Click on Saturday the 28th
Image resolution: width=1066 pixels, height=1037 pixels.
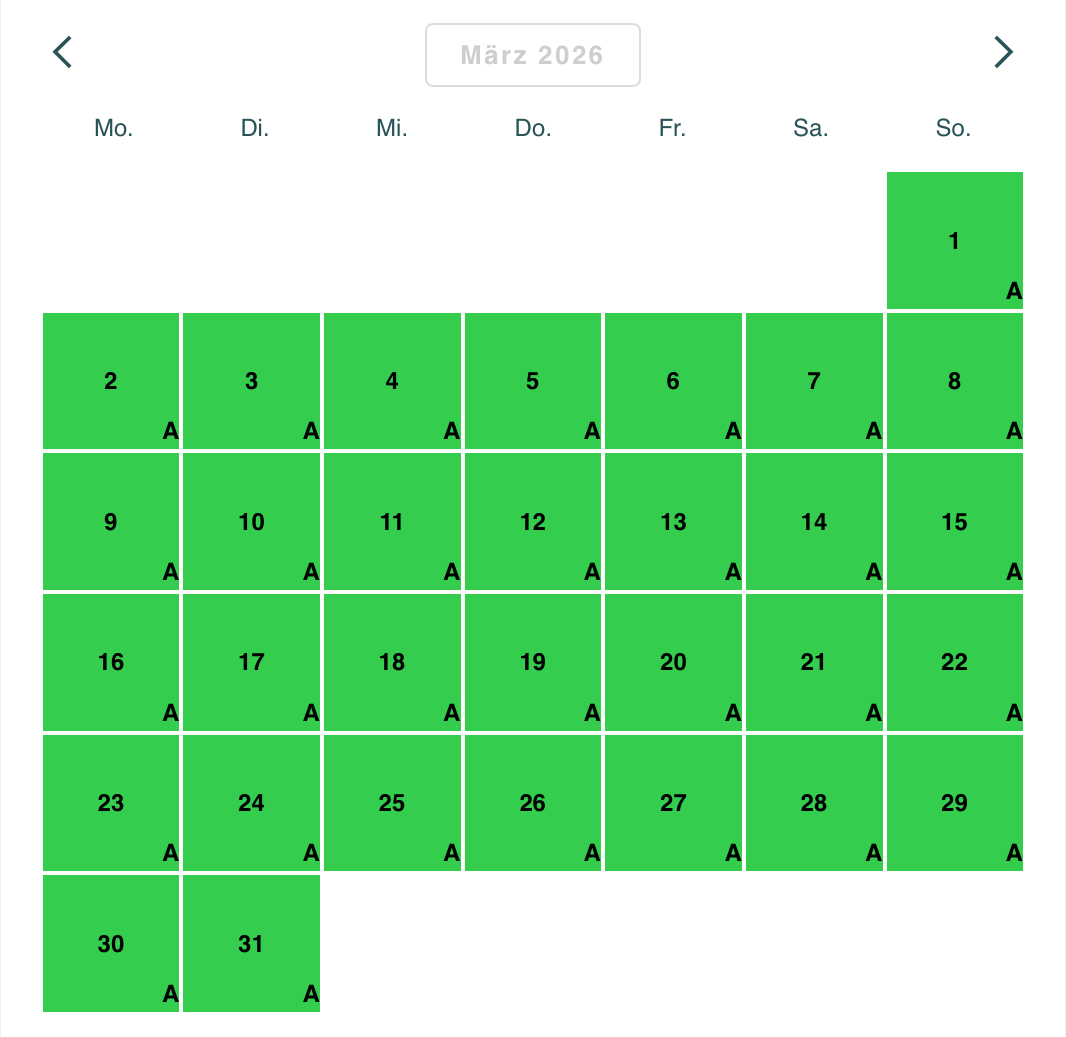(814, 803)
